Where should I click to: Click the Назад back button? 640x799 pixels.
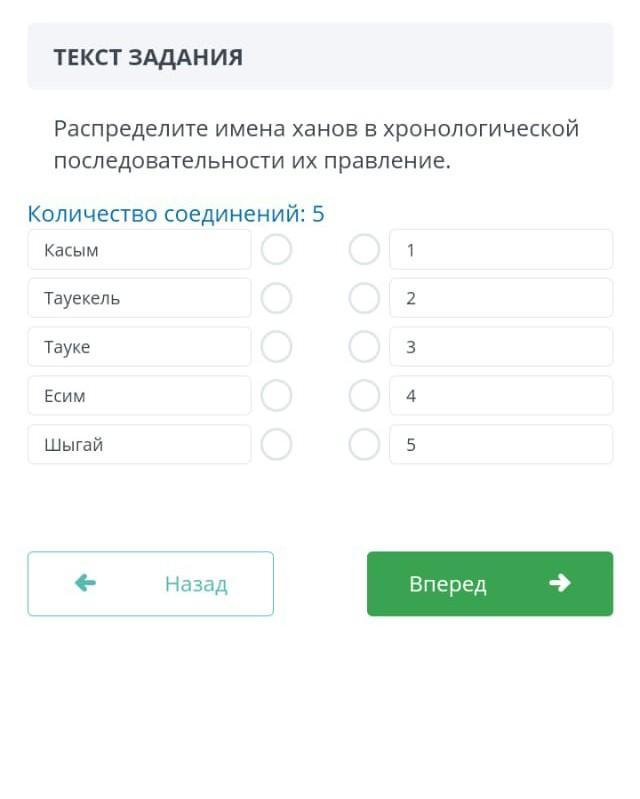pos(150,583)
